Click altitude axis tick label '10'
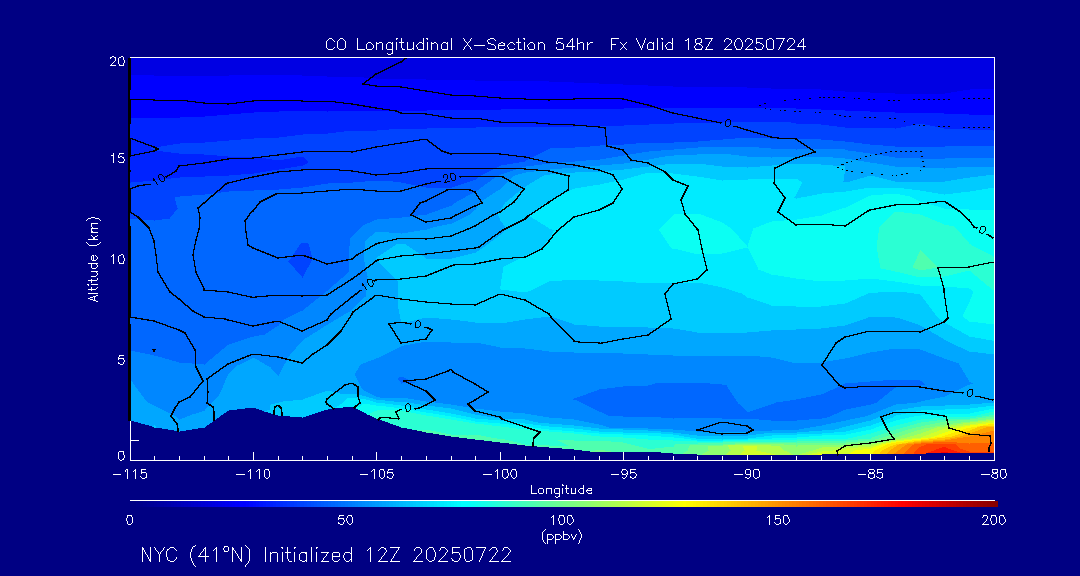1080x576 pixels. [x=117, y=258]
